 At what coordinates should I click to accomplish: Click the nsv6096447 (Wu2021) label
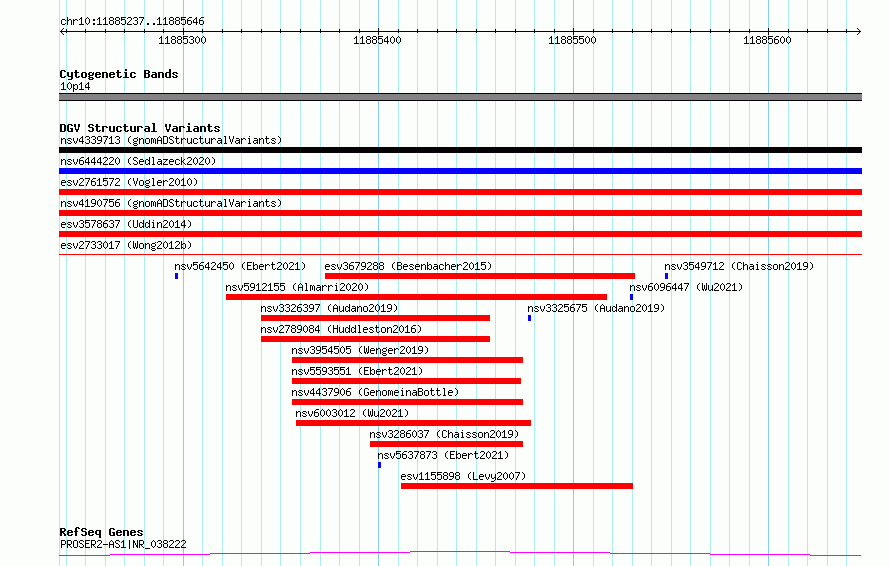(686, 287)
